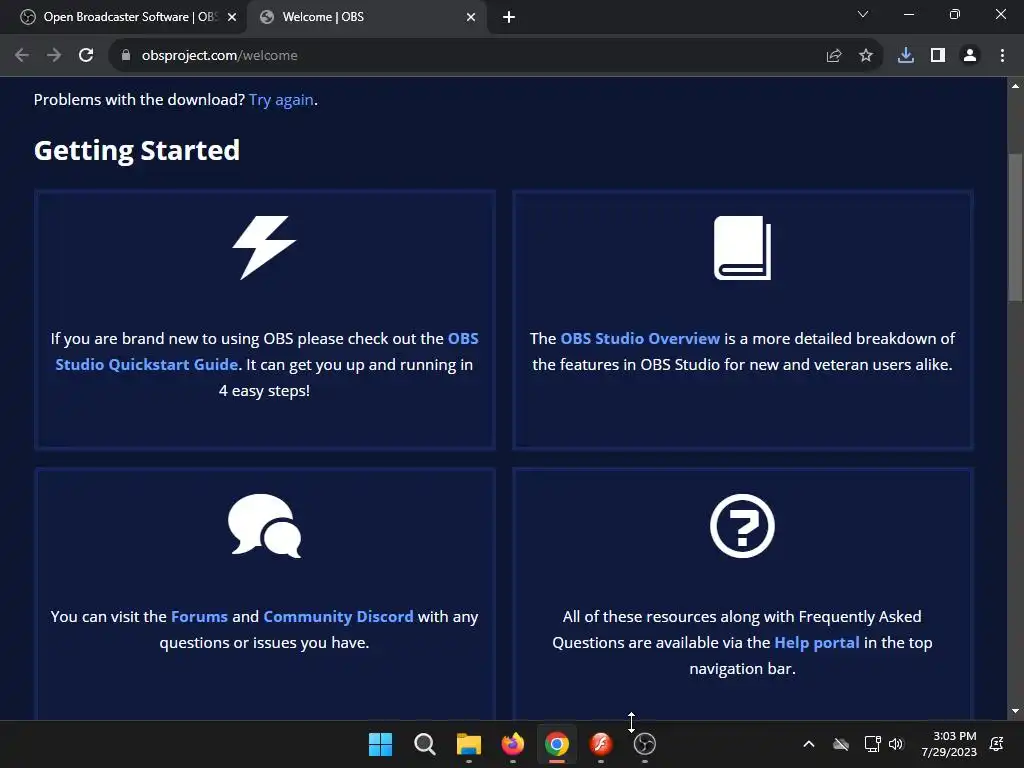Image resolution: width=1024 pixels, height=768 pixels.
Task: Click the lightning bolt quickstart icon
Action: click(x=264, y=248)
